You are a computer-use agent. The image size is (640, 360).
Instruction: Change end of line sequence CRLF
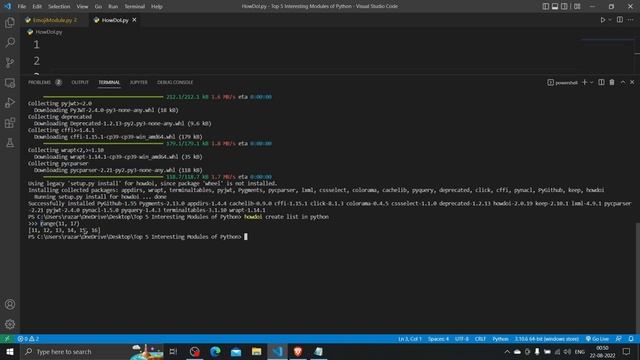tap(480, 339)
